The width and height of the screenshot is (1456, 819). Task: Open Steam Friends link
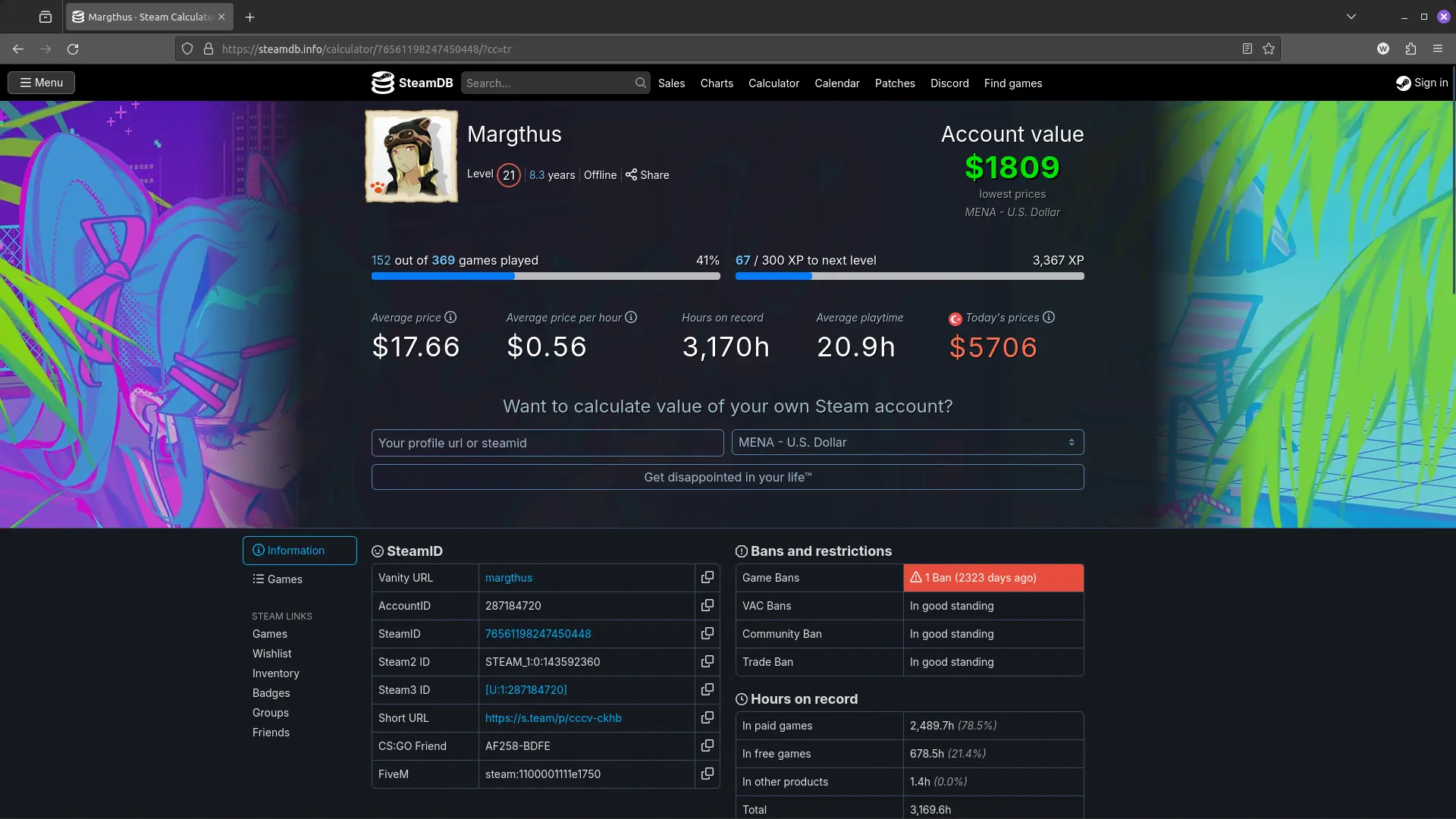pyautogui.click(x=271, y=732)
